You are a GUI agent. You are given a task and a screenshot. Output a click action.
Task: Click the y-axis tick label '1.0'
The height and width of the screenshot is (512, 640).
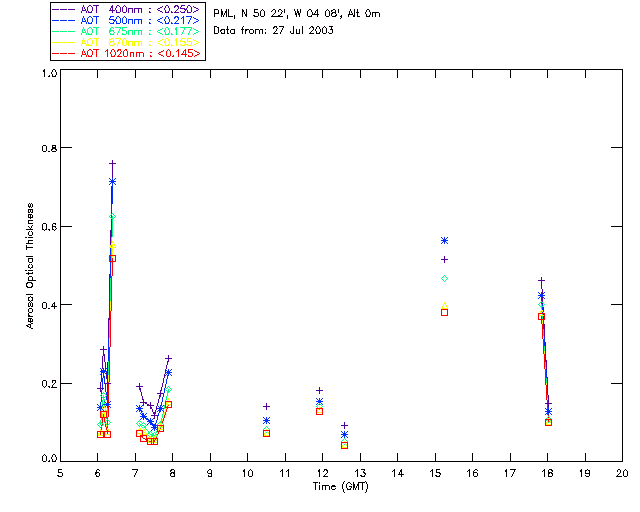tap(49, 73)
